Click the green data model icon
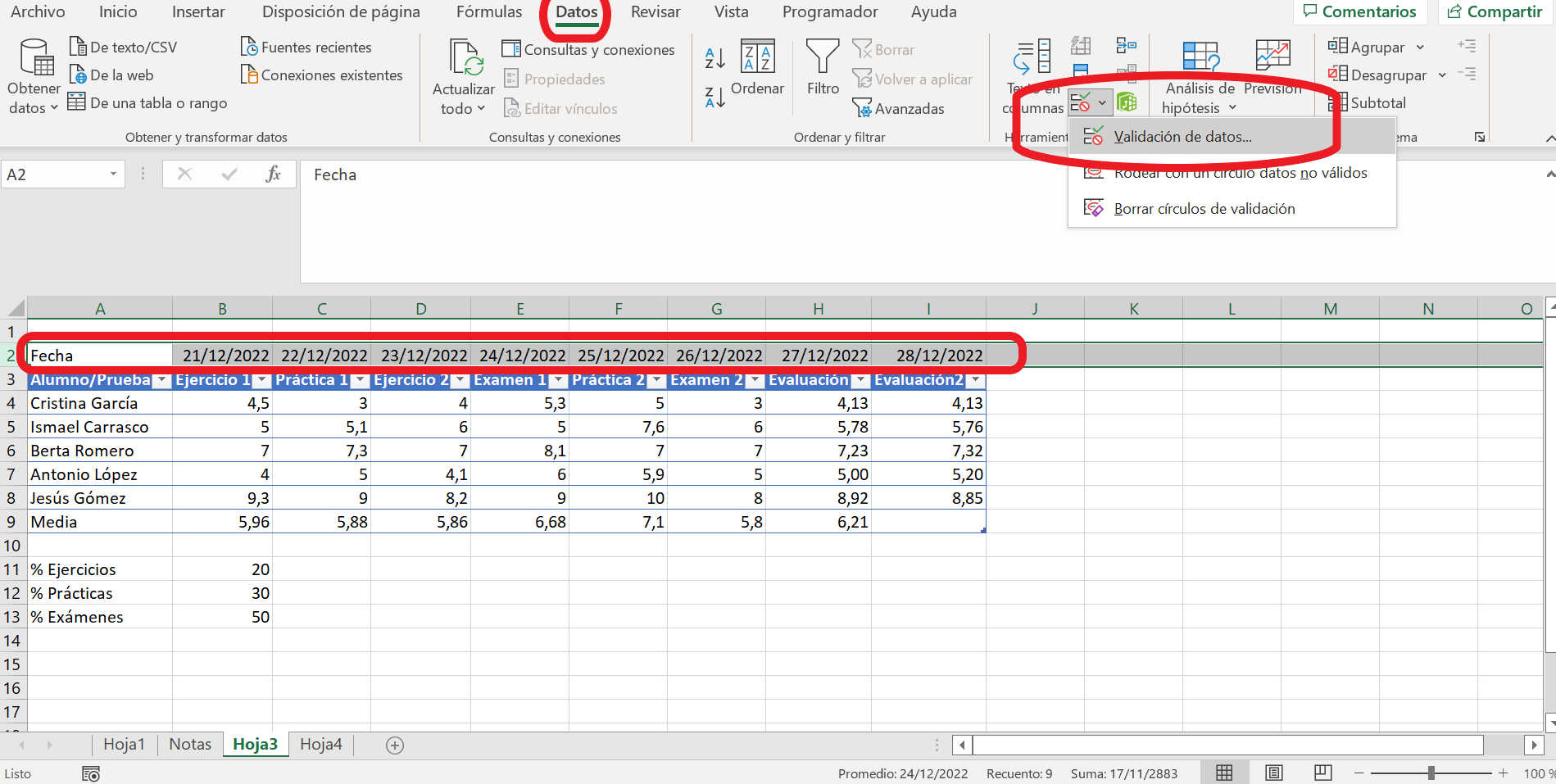This screenshot has width=1556, height=784. coord(1127,102)
